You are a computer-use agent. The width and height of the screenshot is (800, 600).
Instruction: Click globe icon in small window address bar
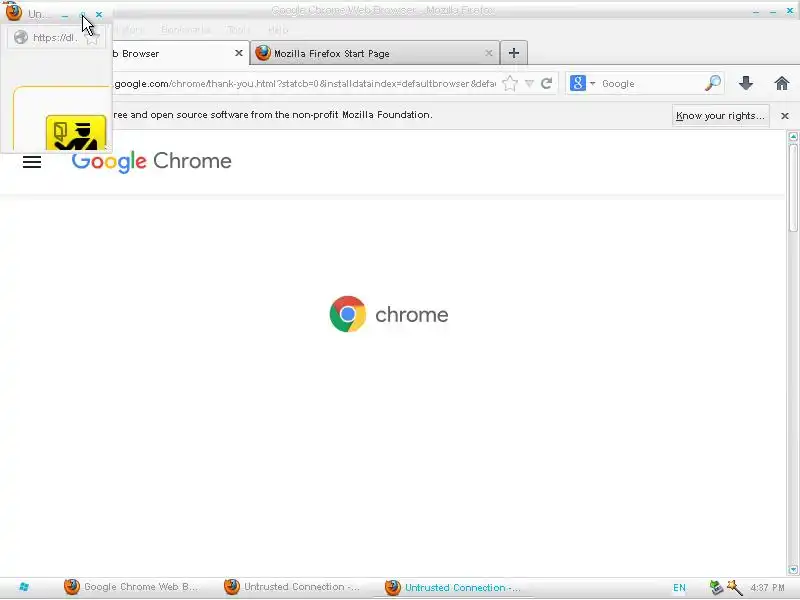21,37
